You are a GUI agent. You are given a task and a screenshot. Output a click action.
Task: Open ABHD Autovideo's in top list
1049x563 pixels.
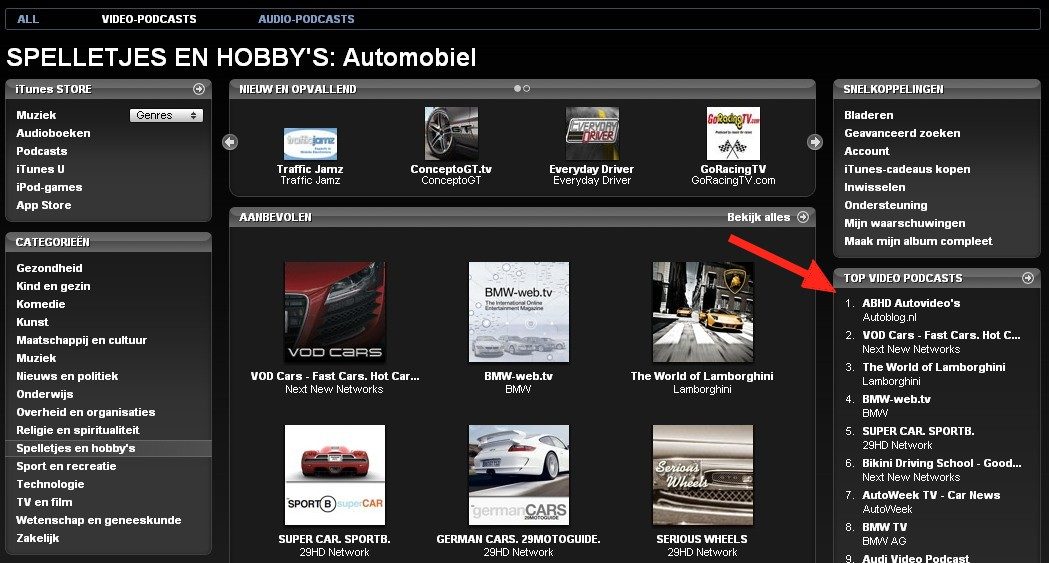911,303
